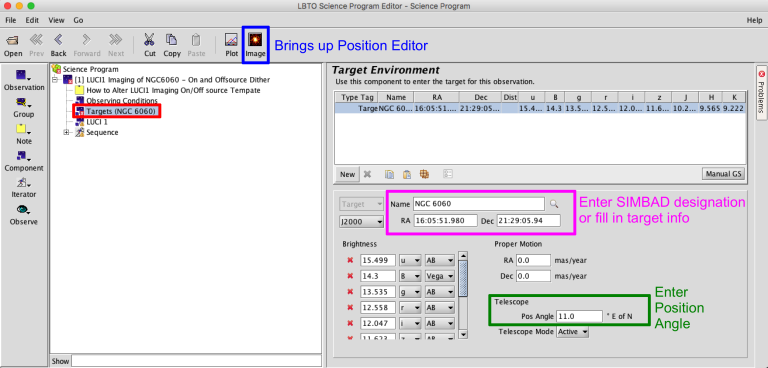Select Observing Conditions in the tree

122,100
